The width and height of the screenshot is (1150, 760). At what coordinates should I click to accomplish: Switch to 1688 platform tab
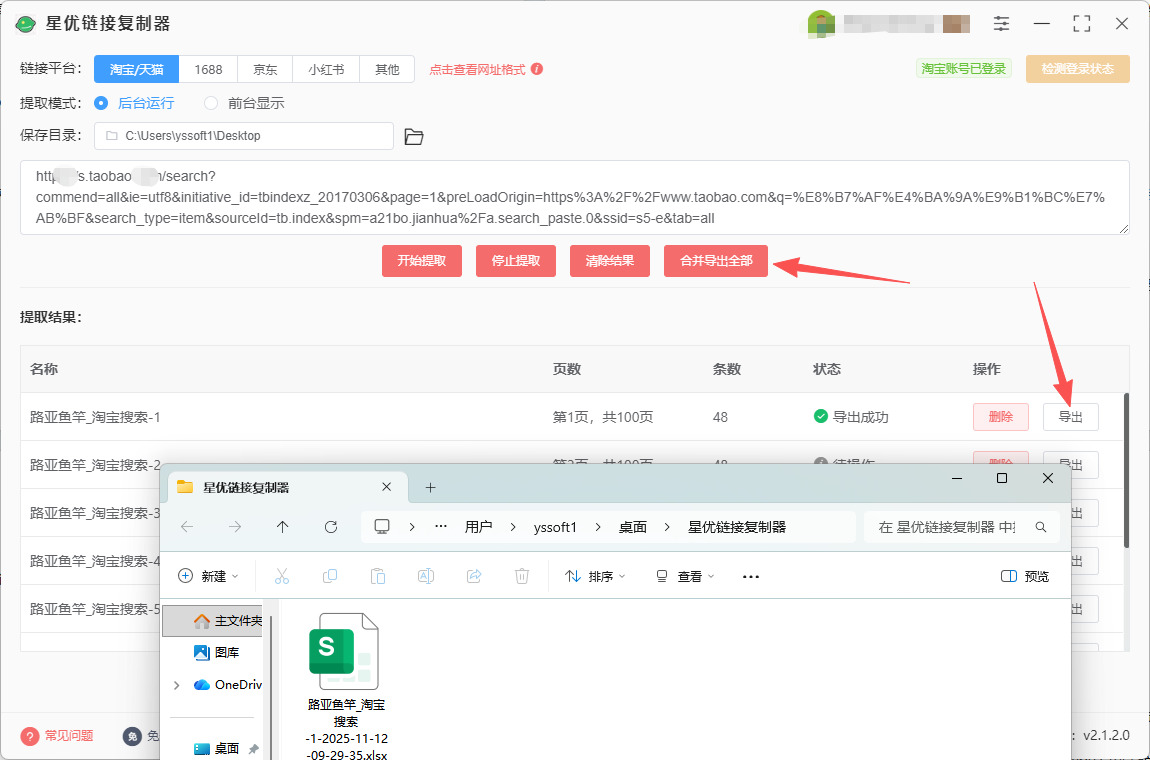(208, 69)
